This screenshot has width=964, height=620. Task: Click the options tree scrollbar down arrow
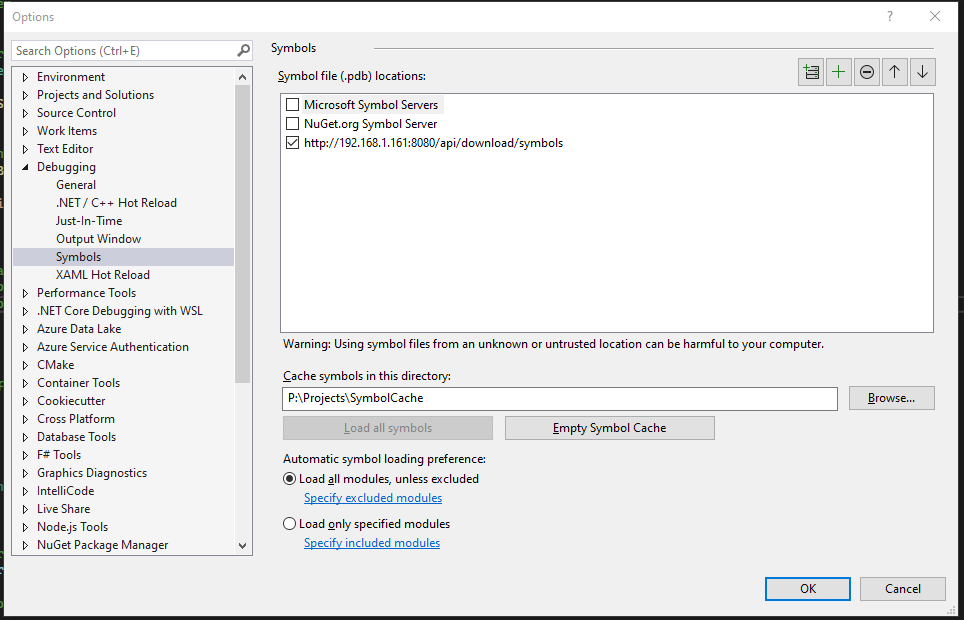pos(243,546)
